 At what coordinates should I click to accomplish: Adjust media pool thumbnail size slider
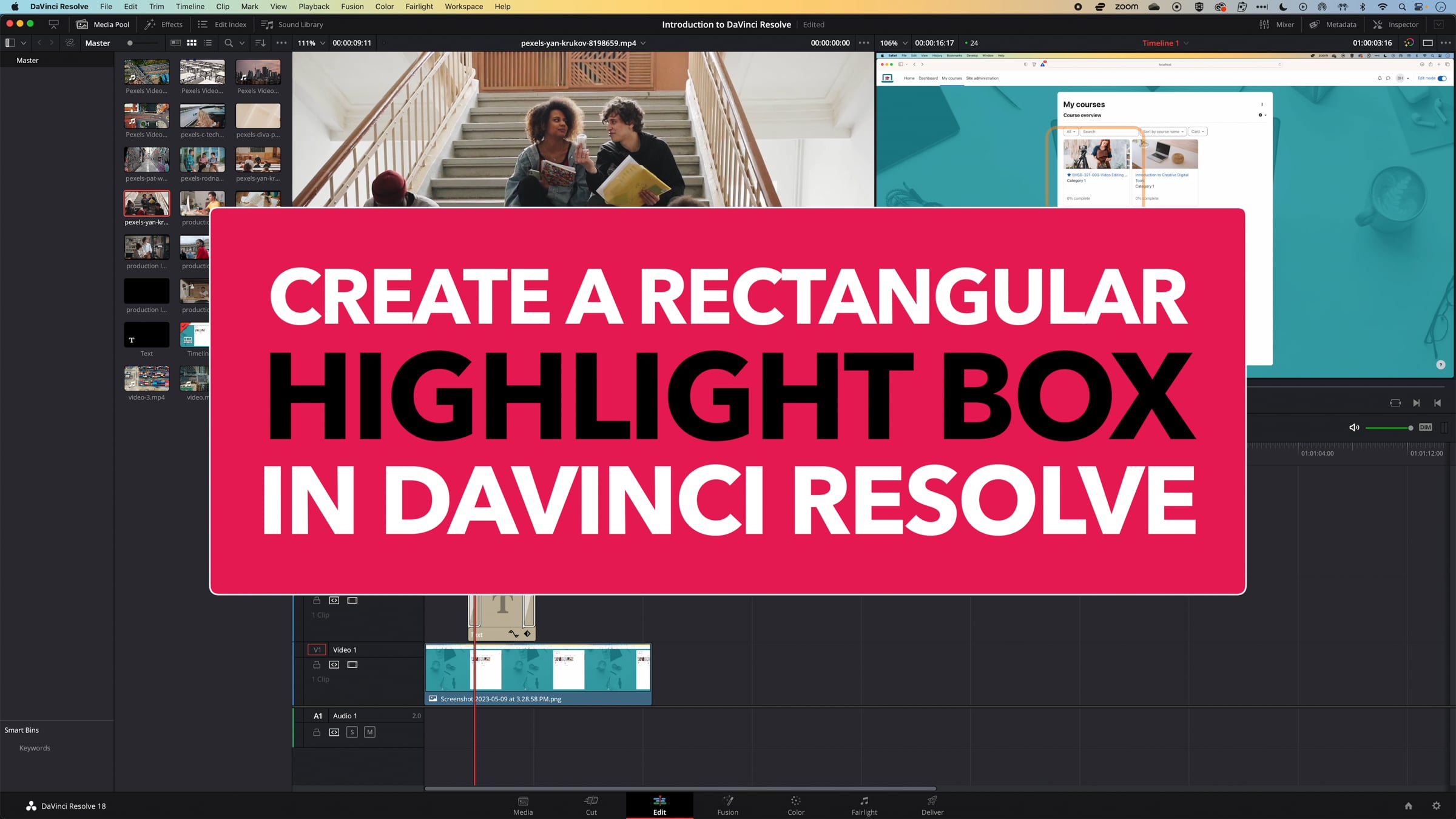(x=142, y=43)
